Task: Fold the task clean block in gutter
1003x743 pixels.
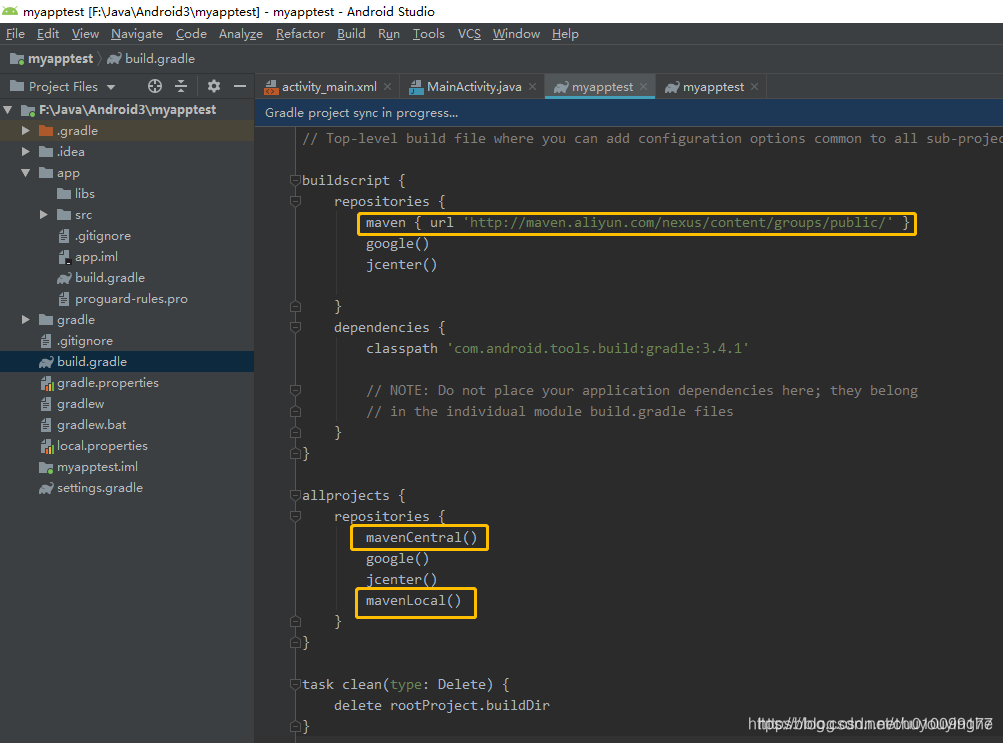Action: pyautogui.click(x=296, y=685)
